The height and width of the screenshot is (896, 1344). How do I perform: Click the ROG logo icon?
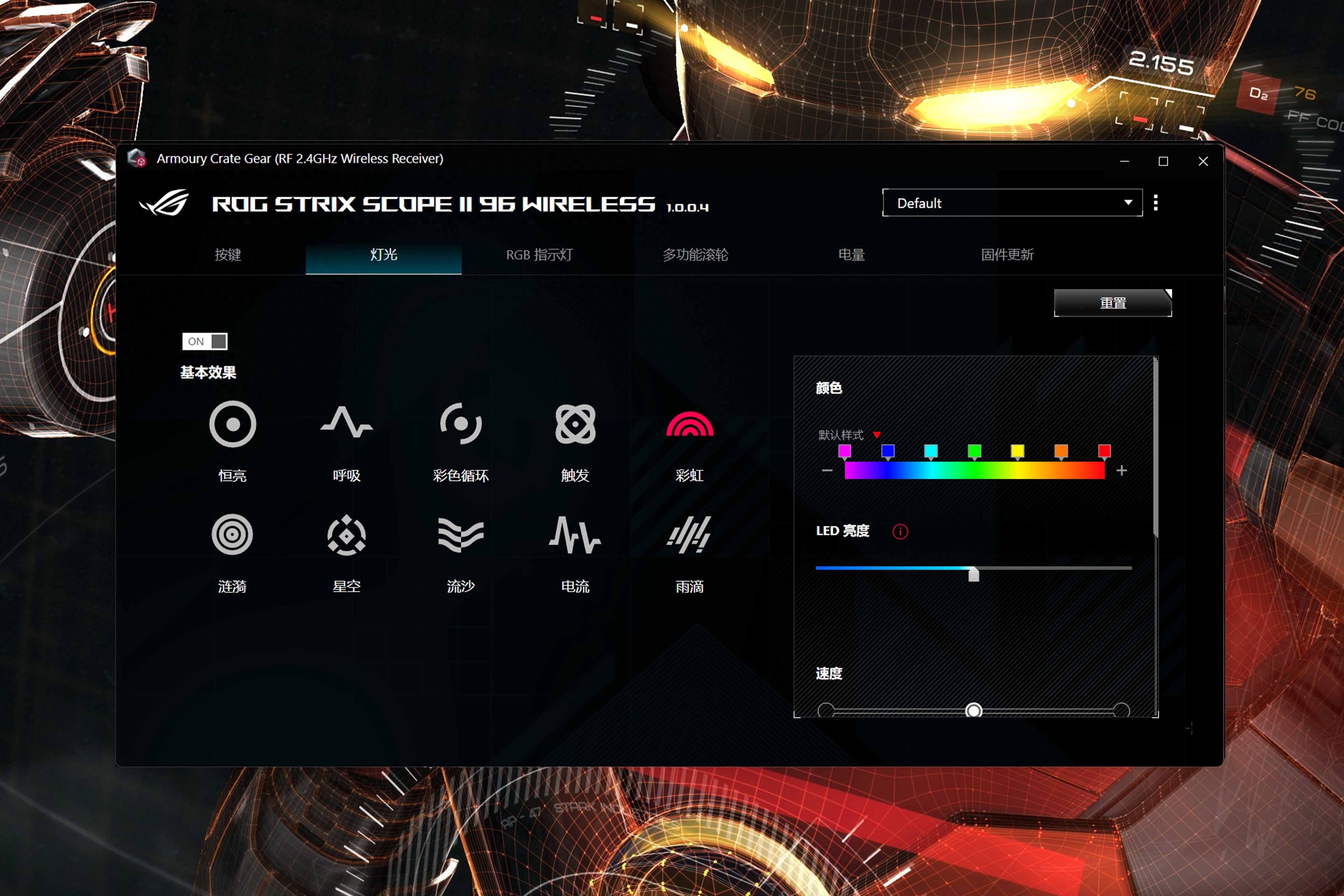tap(165, 203)
